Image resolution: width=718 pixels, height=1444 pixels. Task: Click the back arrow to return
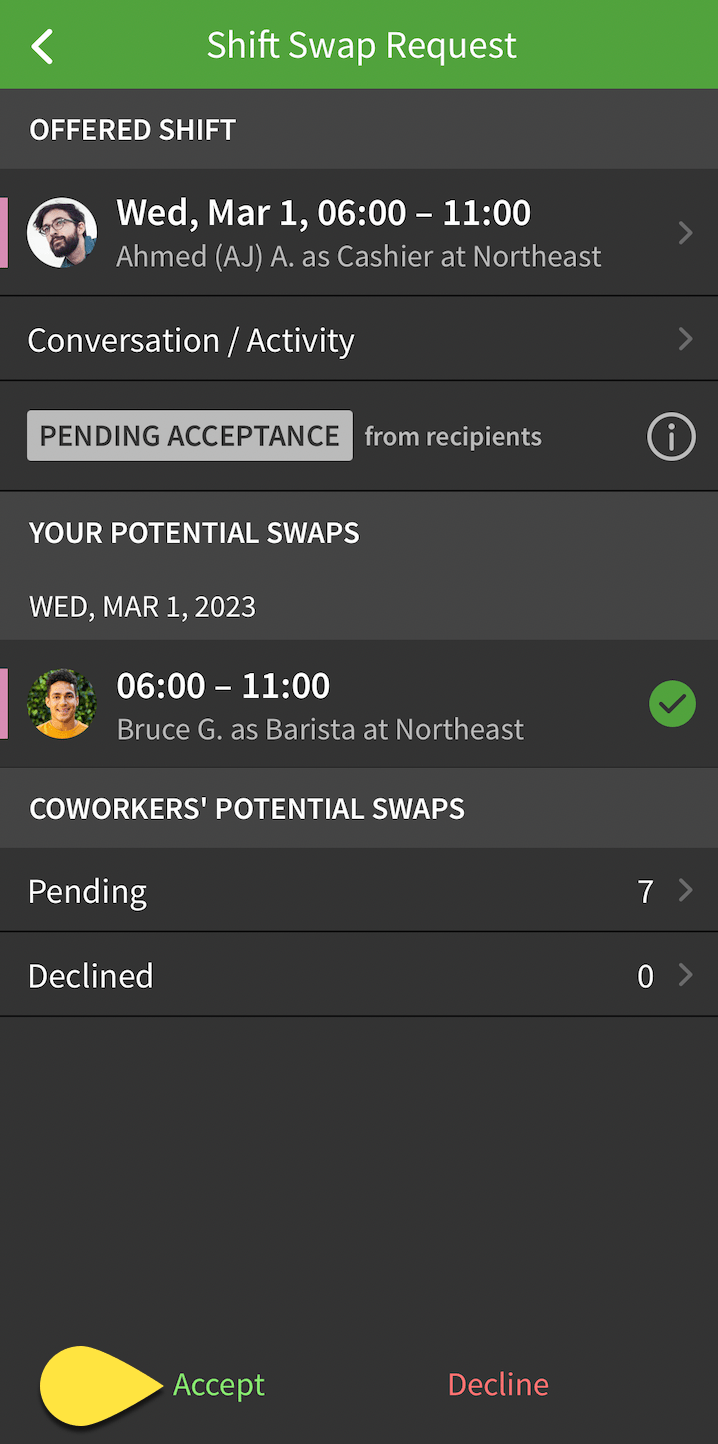(x=41, y=45)
